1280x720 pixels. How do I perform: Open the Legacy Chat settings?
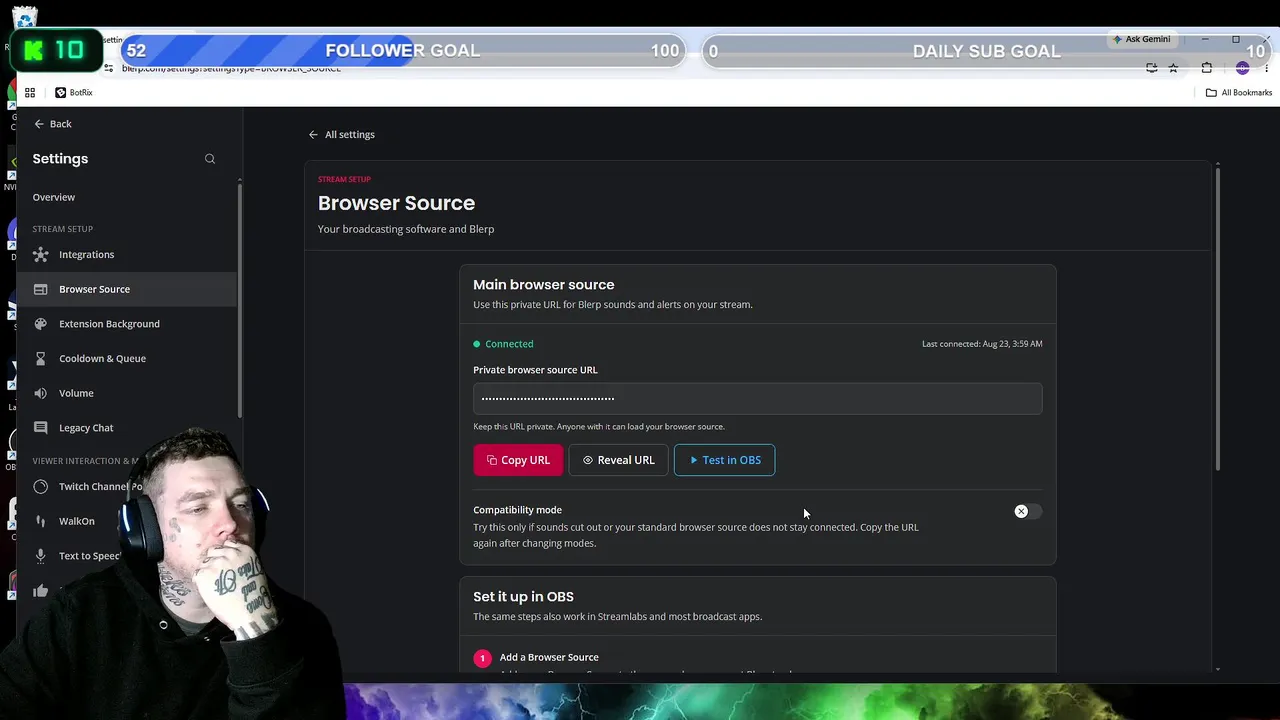[127, 428]
